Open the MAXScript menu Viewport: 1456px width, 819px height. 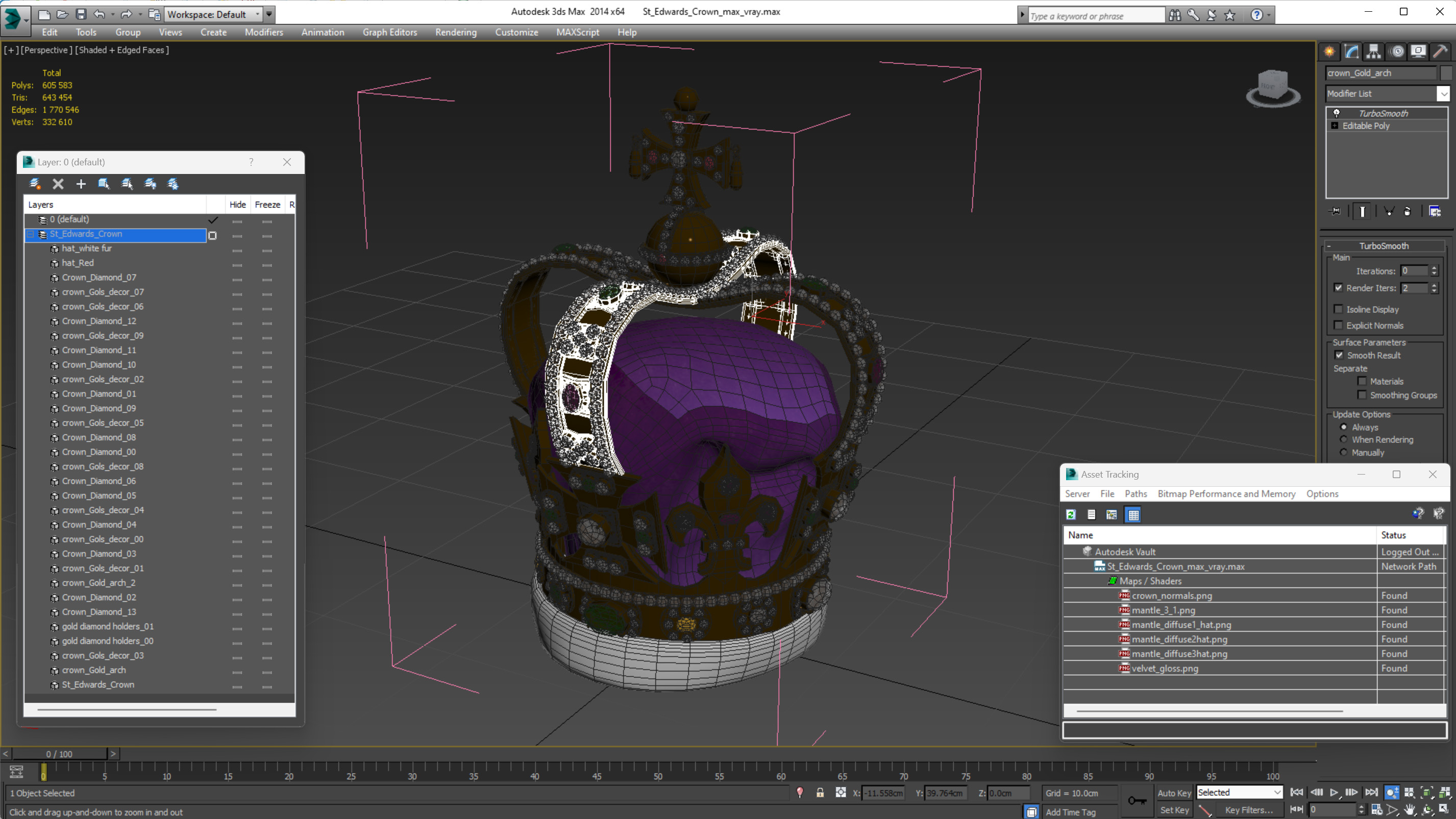(x=577, y=32)
